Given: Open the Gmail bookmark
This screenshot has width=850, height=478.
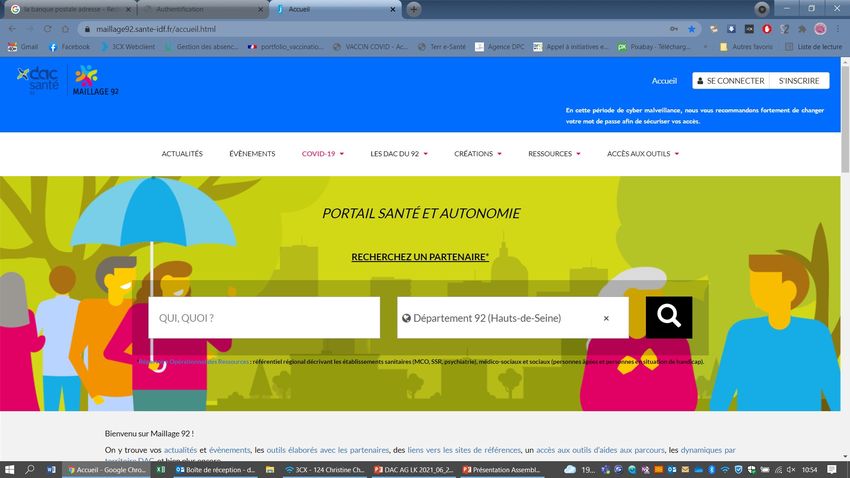Looking at the screenshot, I should tap(23, 46).
